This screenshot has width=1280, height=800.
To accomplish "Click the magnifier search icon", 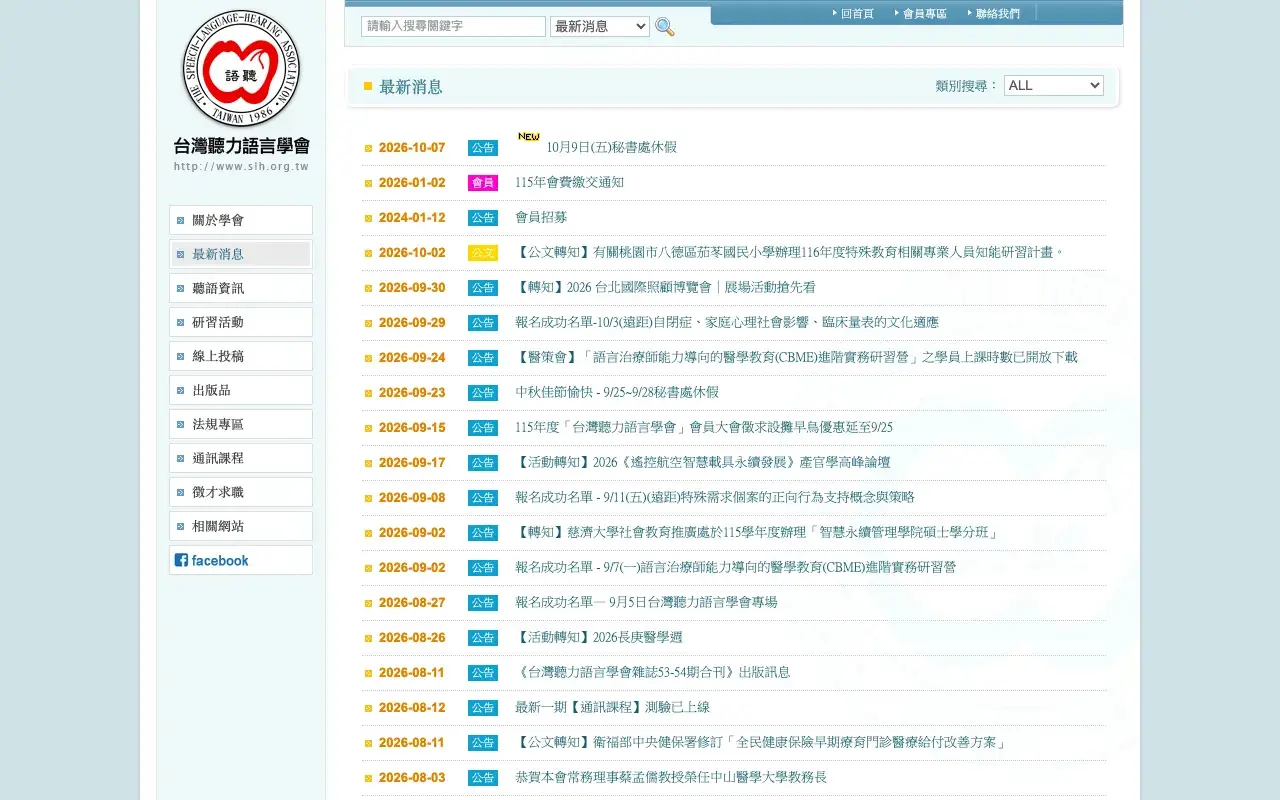I will click(665, 27).
